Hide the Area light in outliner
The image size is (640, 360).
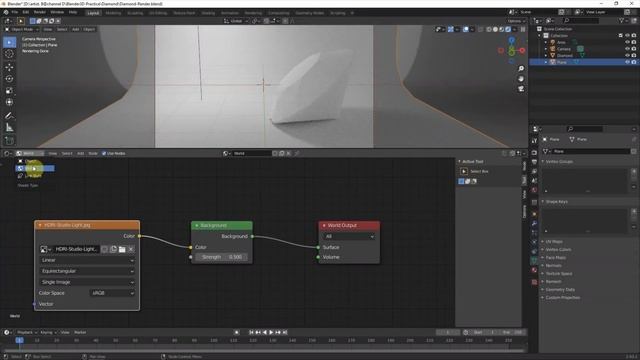627,42
